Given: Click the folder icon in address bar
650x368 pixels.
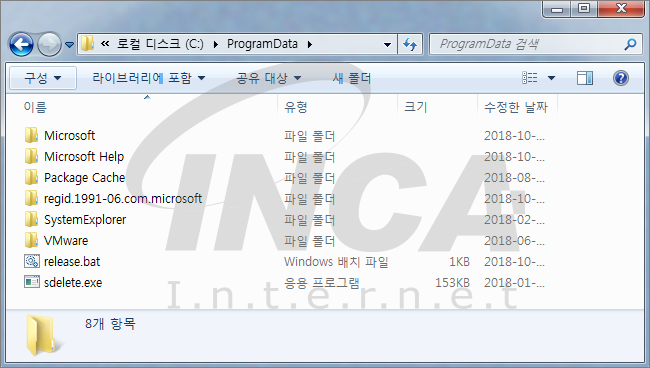Looking at the screenshot, I should click(x=87, y=44).
